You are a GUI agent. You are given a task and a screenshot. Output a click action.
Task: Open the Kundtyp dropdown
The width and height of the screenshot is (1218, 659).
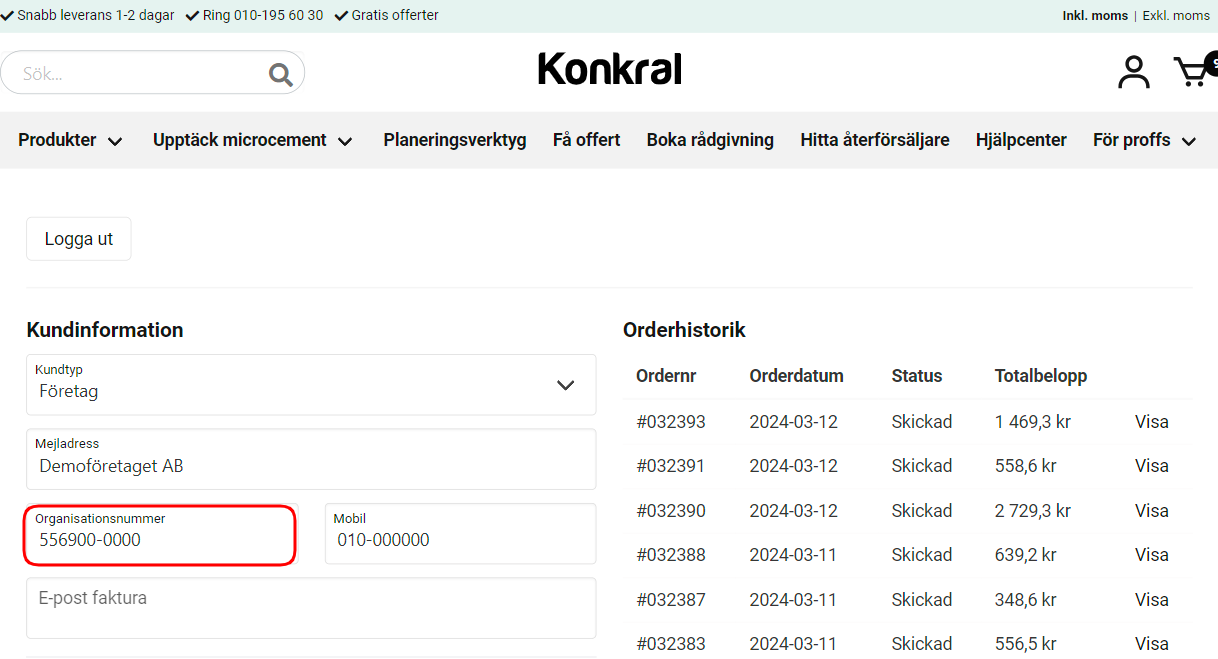click(311, 384)
